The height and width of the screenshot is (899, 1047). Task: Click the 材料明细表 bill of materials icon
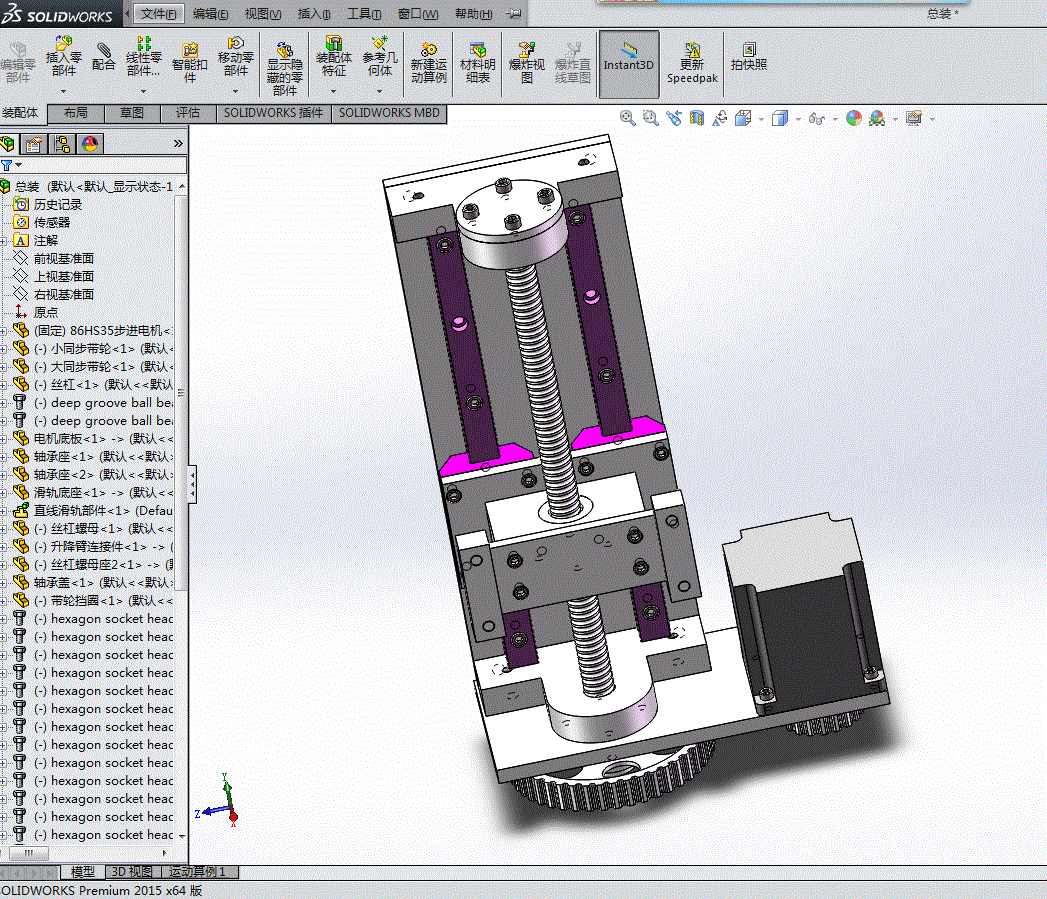(x=477, y=62)
